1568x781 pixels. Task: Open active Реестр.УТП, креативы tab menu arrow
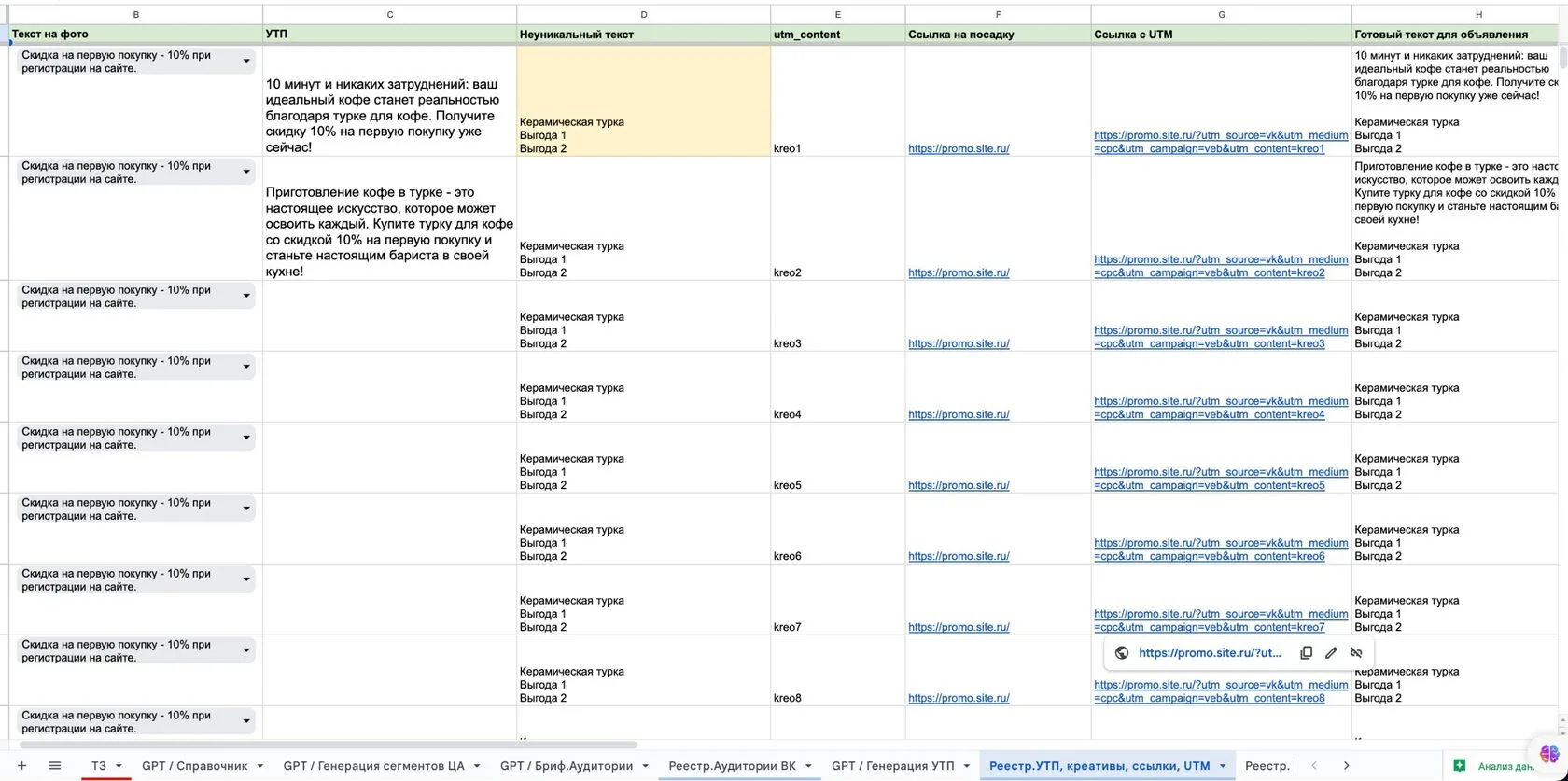pos(1222,766)
